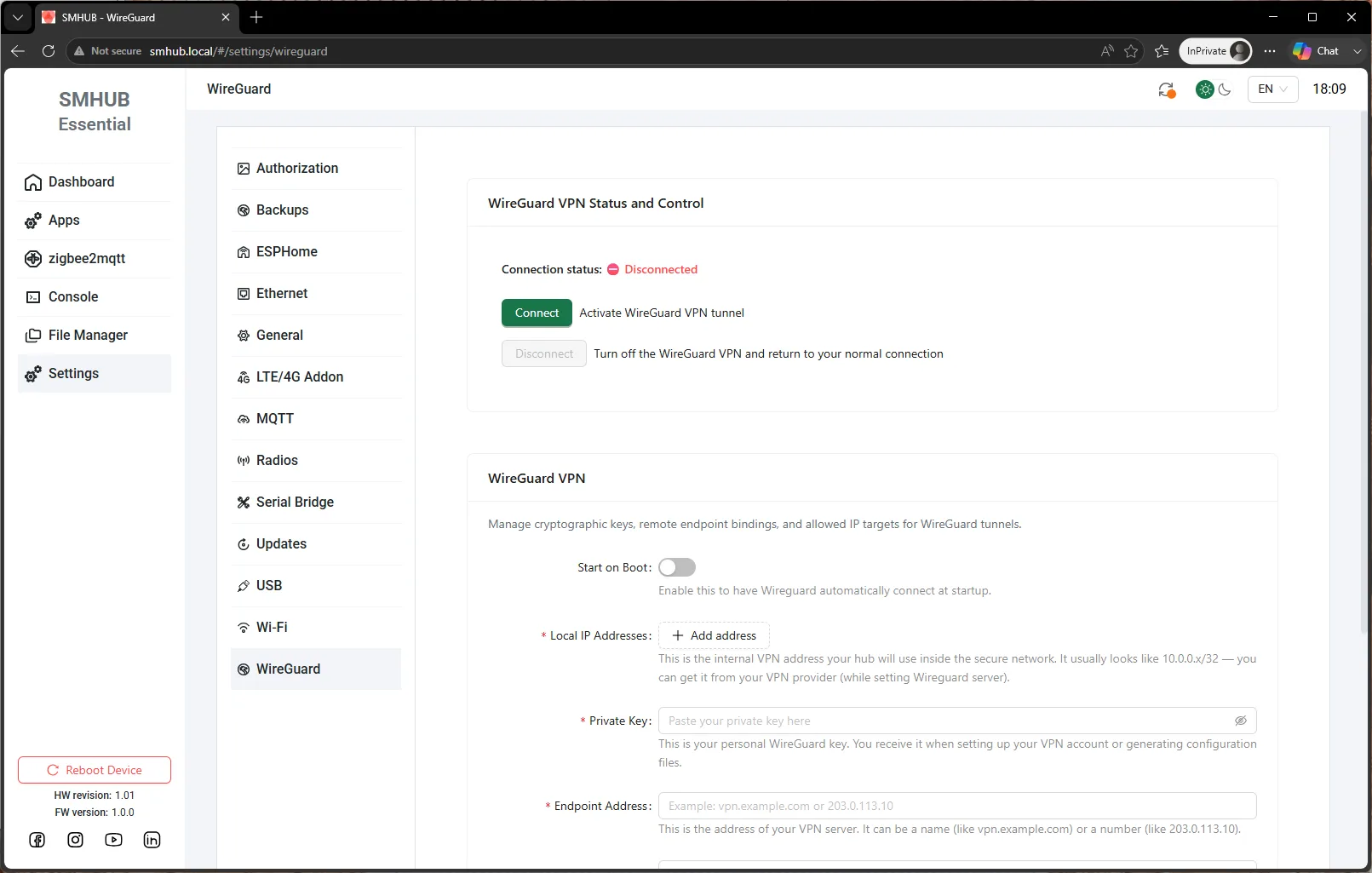Toggle private key visibility eye icon
Image resolution: width=1372 pixels, height=873 pixels.
click(x=1241, y=721)
